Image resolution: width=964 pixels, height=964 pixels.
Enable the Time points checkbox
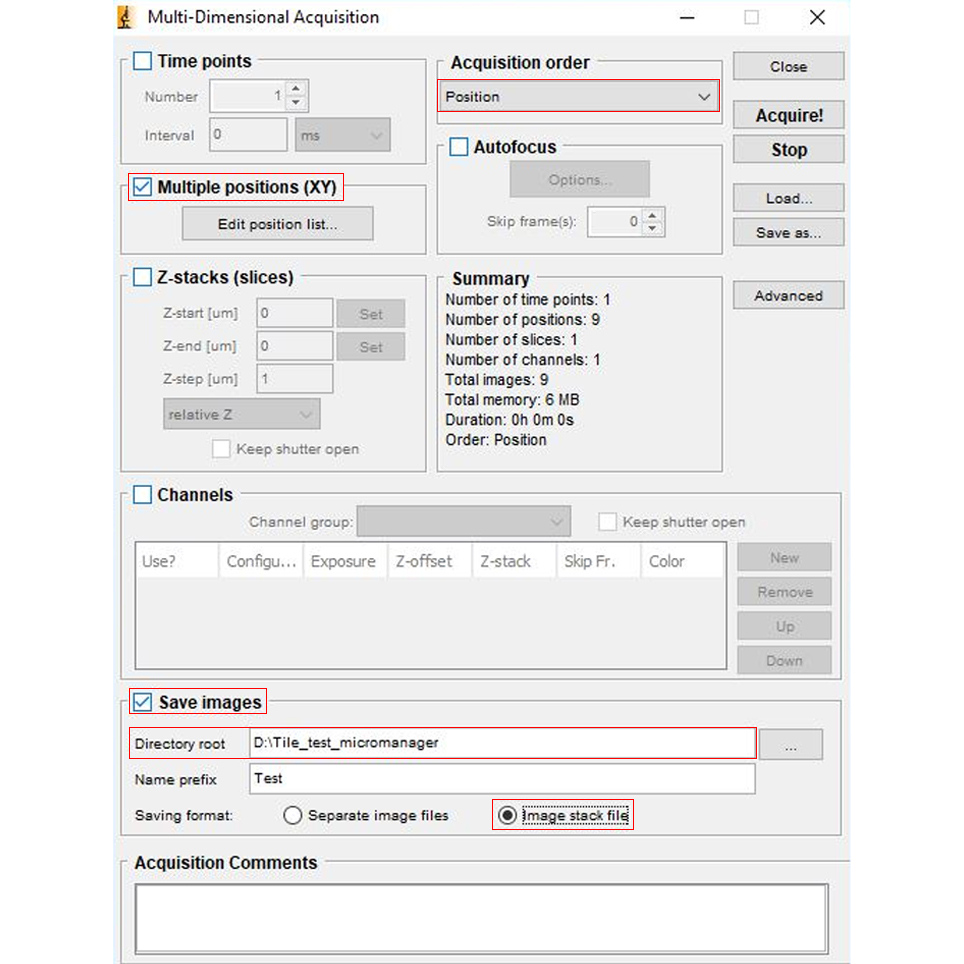[x=143, y=62]
